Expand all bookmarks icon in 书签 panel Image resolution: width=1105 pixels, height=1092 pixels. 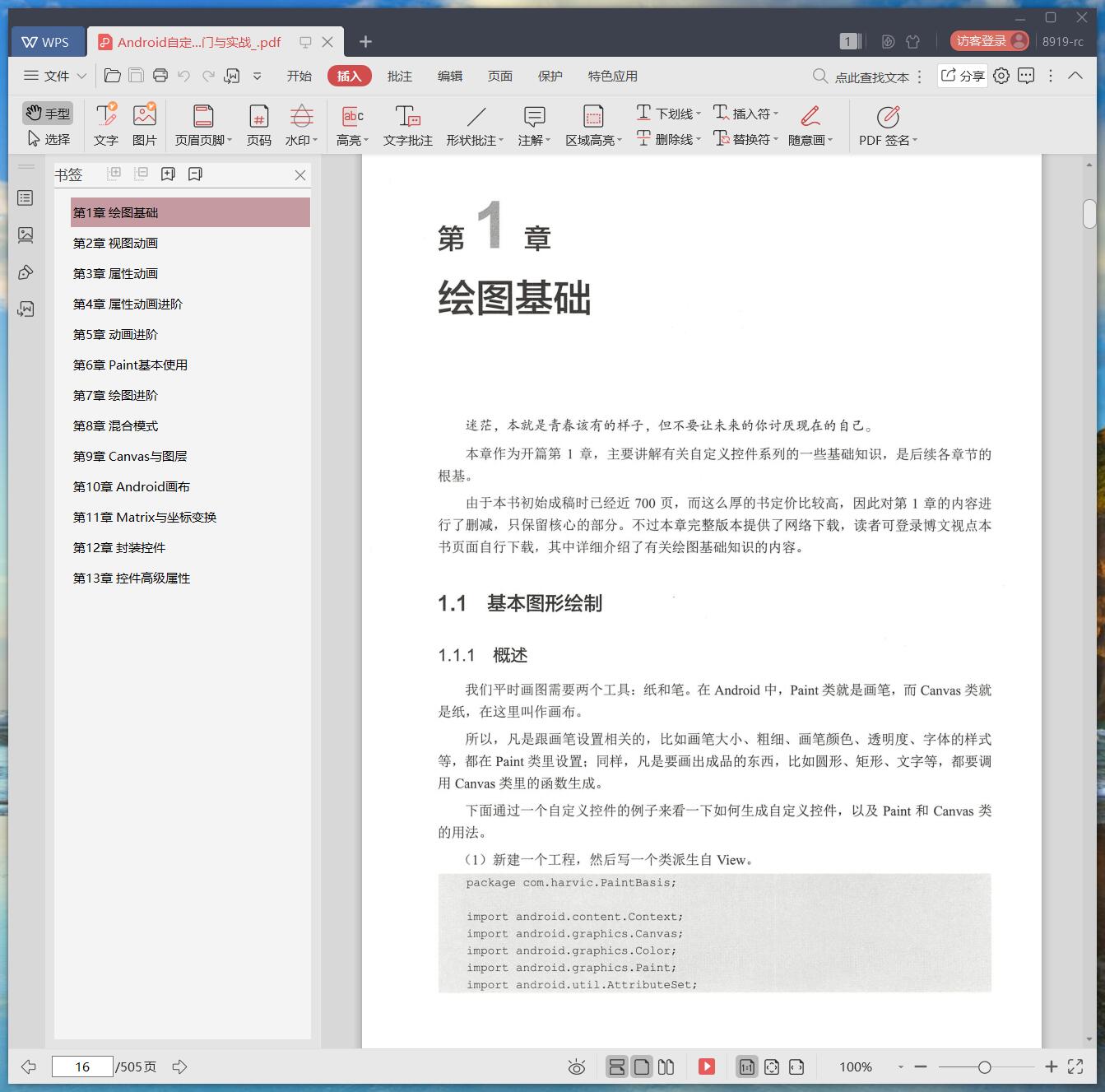[x=114, y=174]
